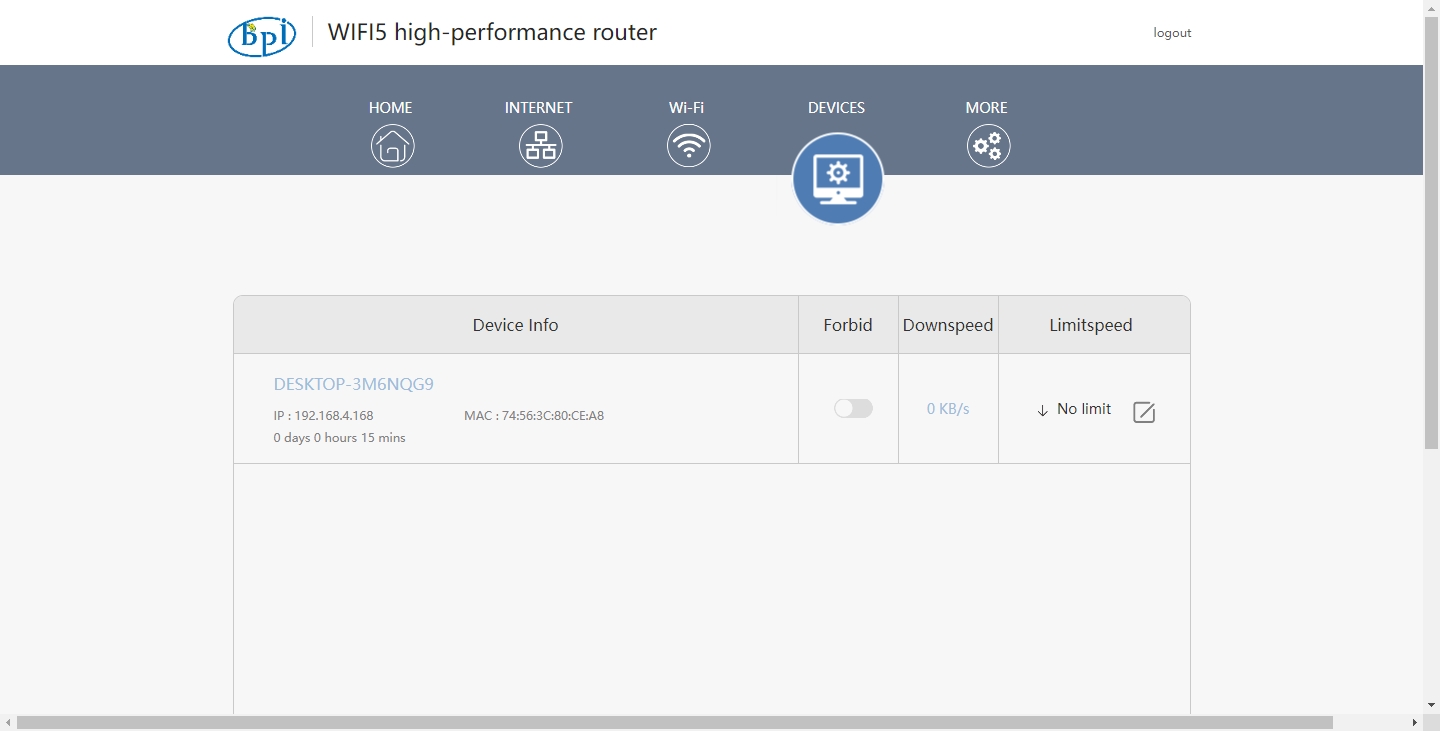Click the down arrow beside No limit
The image size is (1440, 731).
click(1042, 410)
